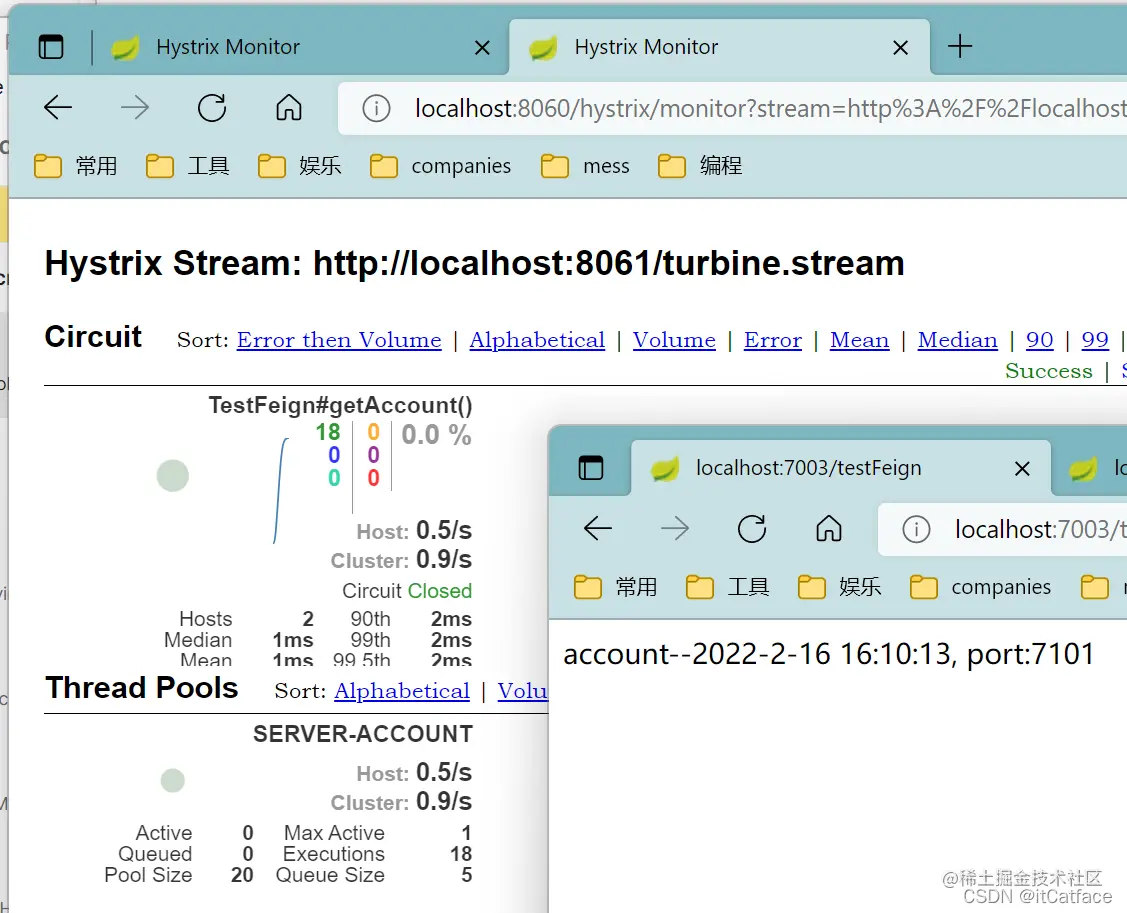The height and width of the screenshot is (913, 1127).
Task: Click the tab actions icon in the Hystrix Monitor window
Action: pyautogui.click(x=51, y=47)
